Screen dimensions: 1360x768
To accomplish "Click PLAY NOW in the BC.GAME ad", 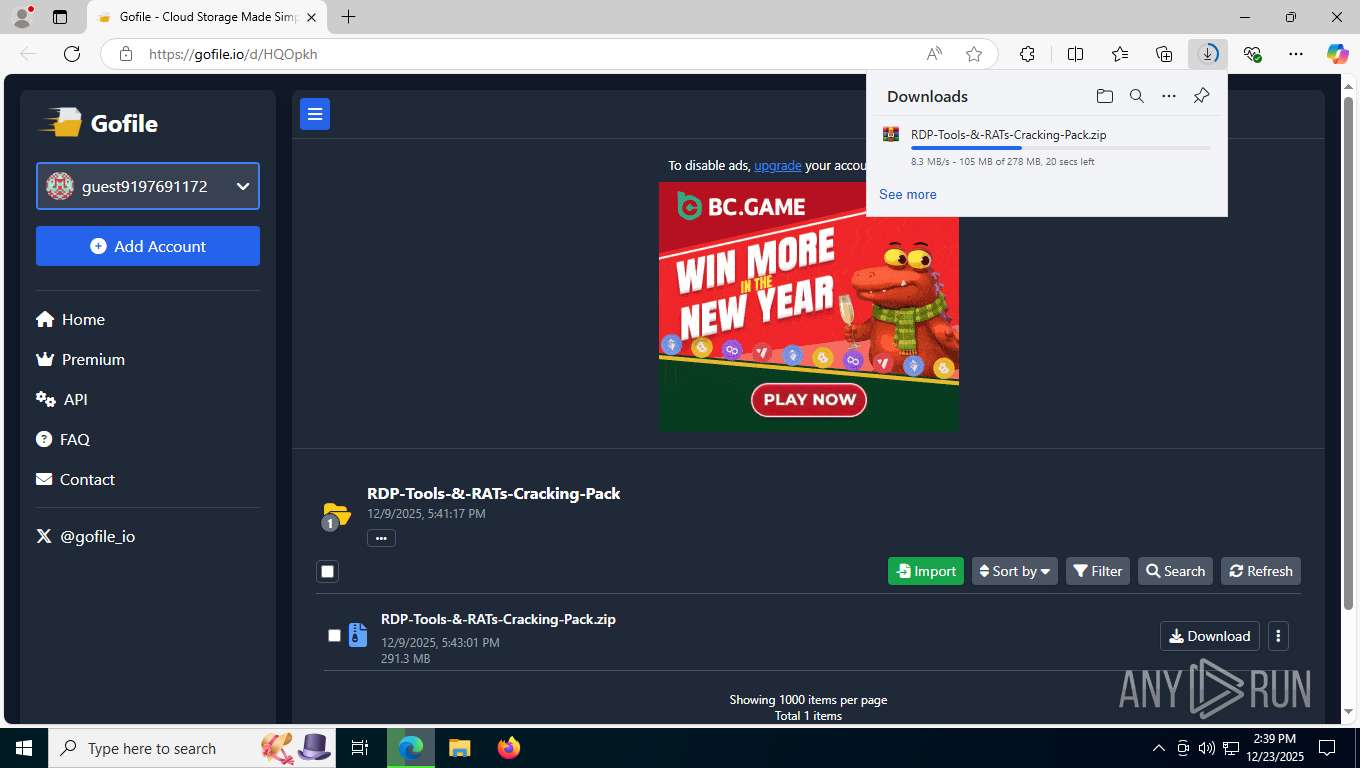I will pyautogui.click(x=809, y=399).
